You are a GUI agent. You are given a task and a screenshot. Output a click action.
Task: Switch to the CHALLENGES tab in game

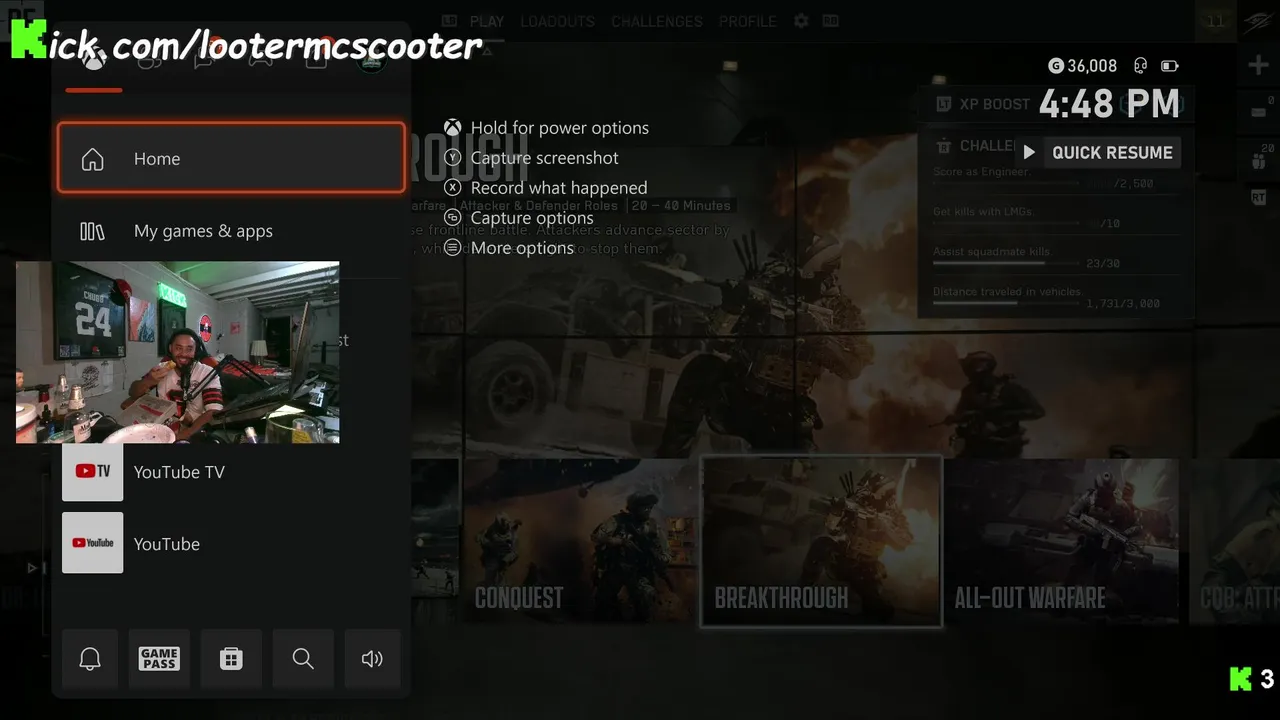pos(657,21)
